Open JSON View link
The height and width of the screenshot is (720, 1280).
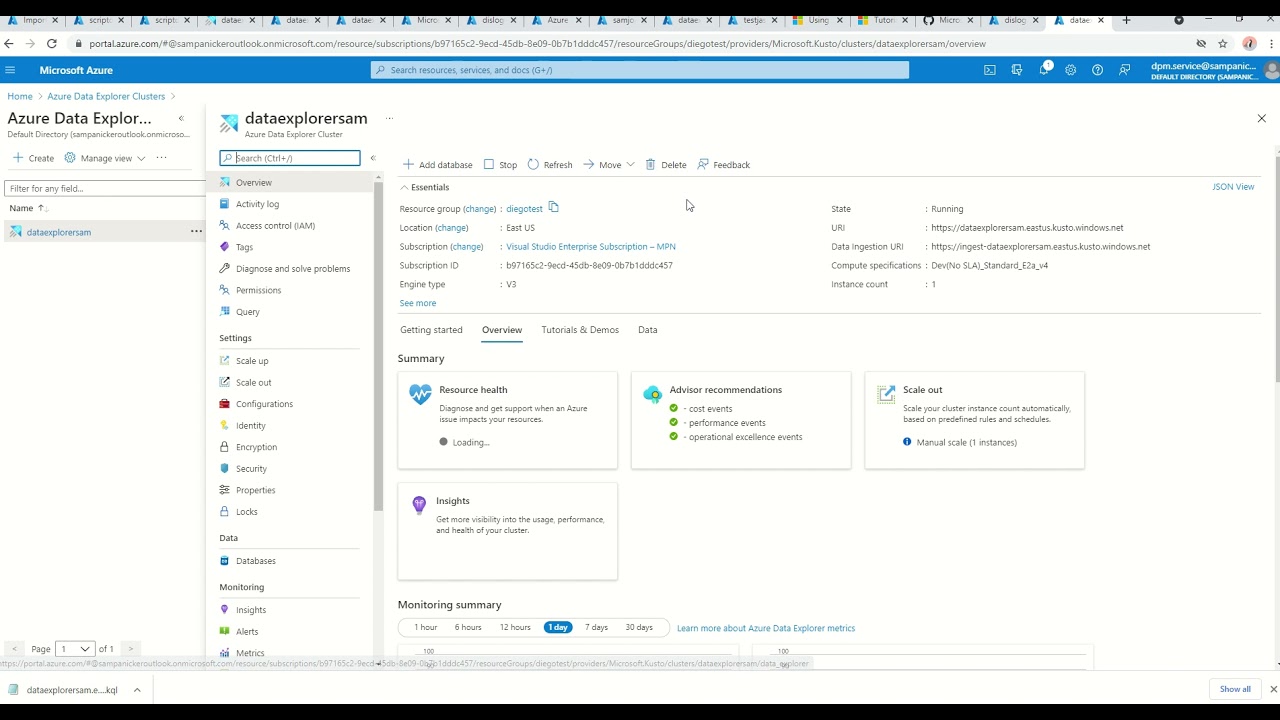click(x=1233, y=187)
